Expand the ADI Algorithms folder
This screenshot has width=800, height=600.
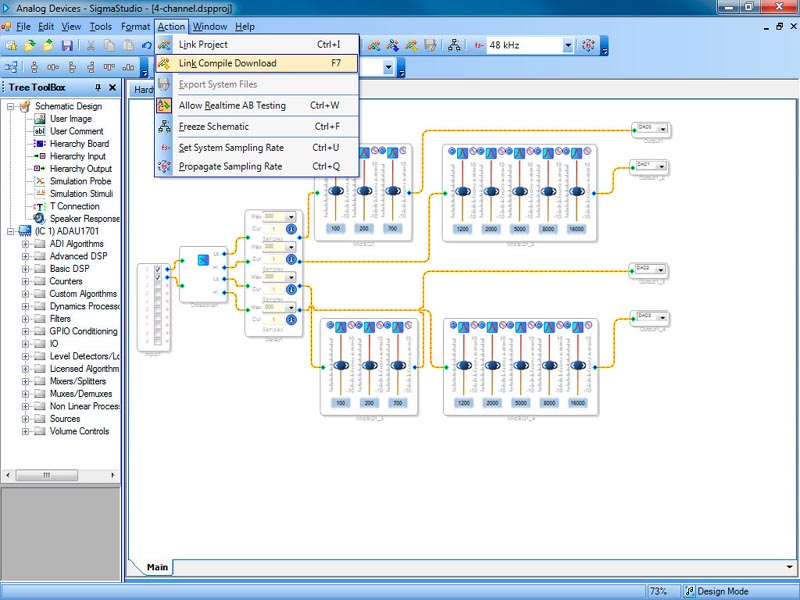(25, 244)
